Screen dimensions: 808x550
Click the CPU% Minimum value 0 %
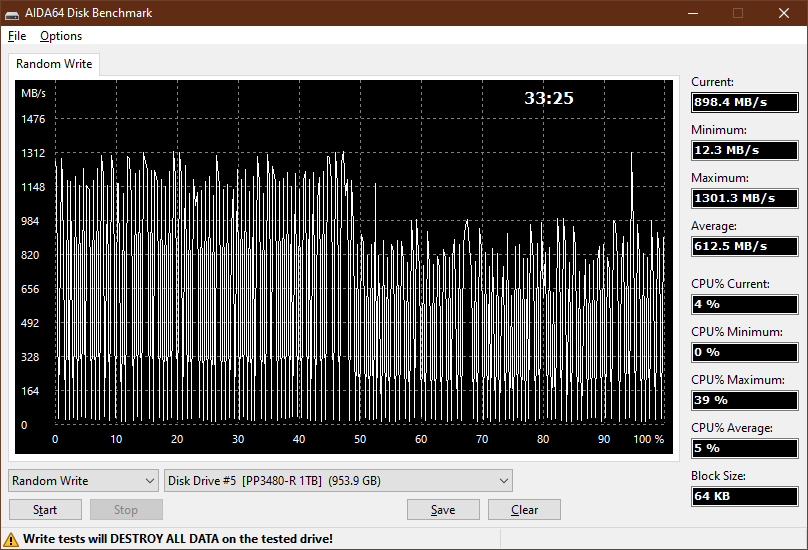click(745, 352)
